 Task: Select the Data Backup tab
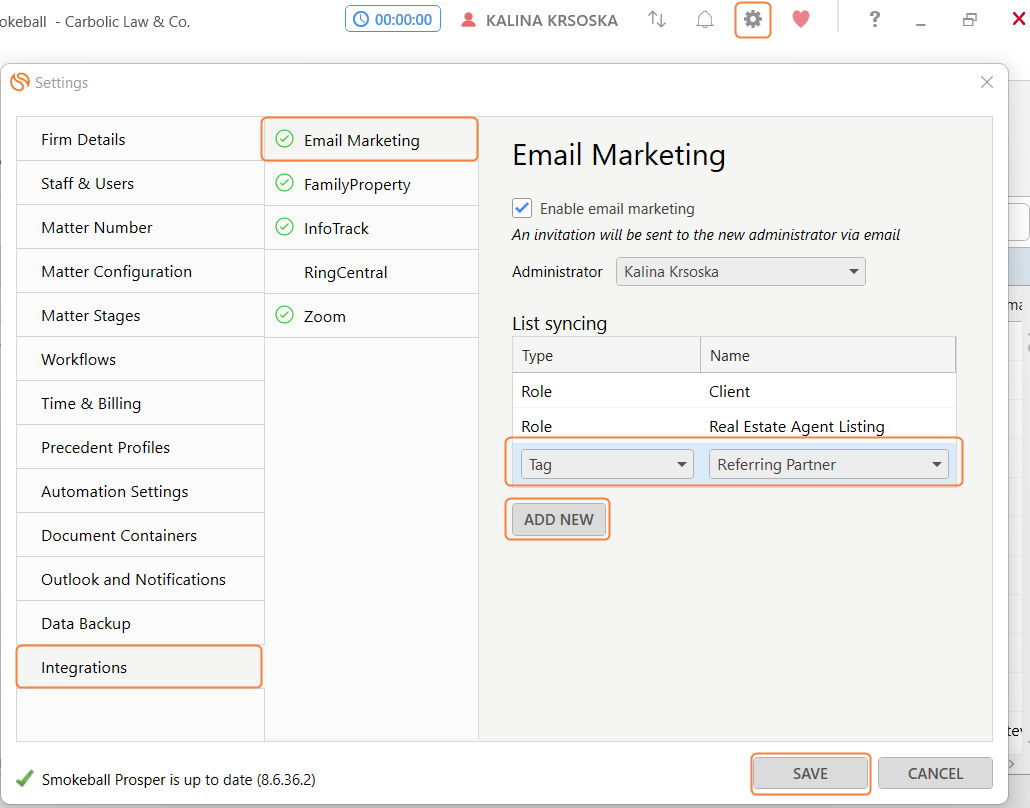(x=140, y=623)
